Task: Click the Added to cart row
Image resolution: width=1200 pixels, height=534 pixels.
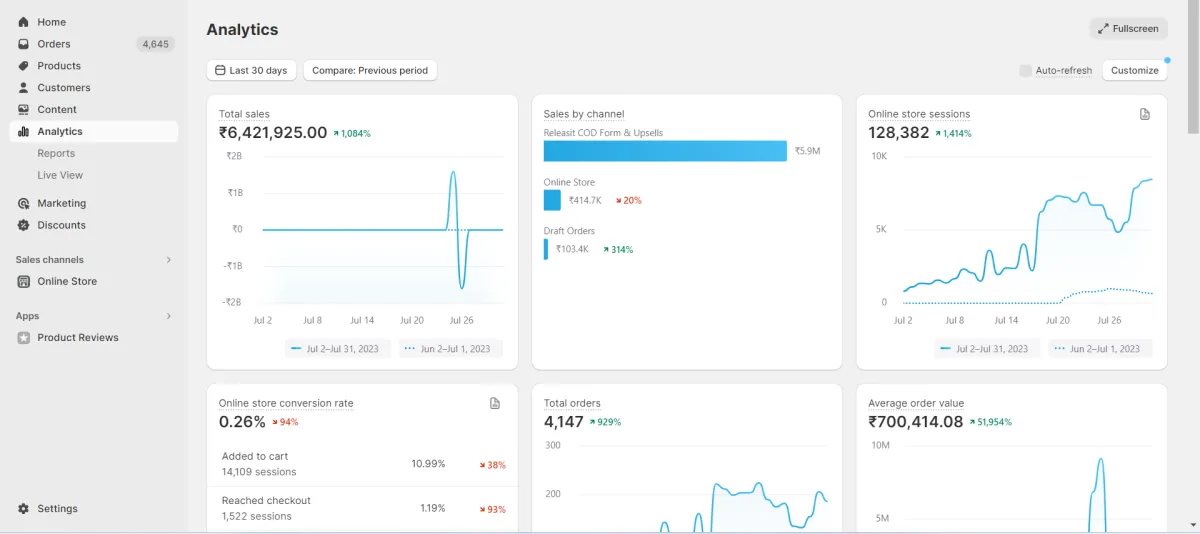Action: (363, 464)
